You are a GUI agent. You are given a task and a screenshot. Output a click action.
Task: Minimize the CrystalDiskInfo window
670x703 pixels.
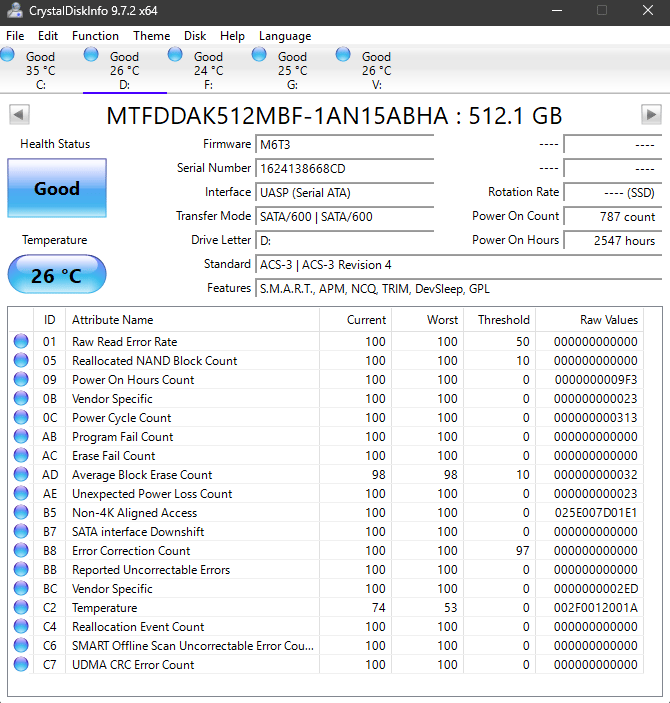[x=557, y=10]
